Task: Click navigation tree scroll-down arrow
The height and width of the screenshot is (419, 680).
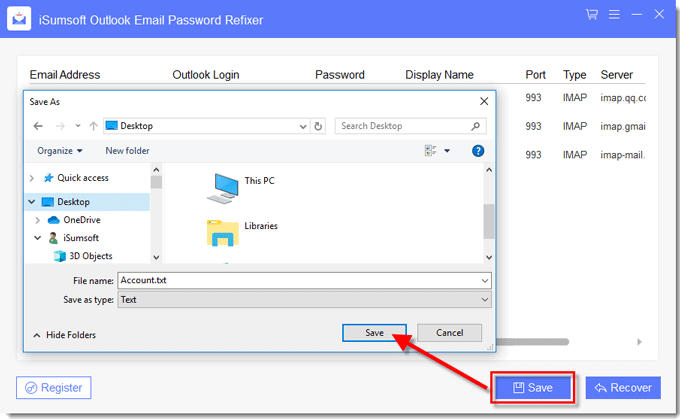Action: point(157,258)
